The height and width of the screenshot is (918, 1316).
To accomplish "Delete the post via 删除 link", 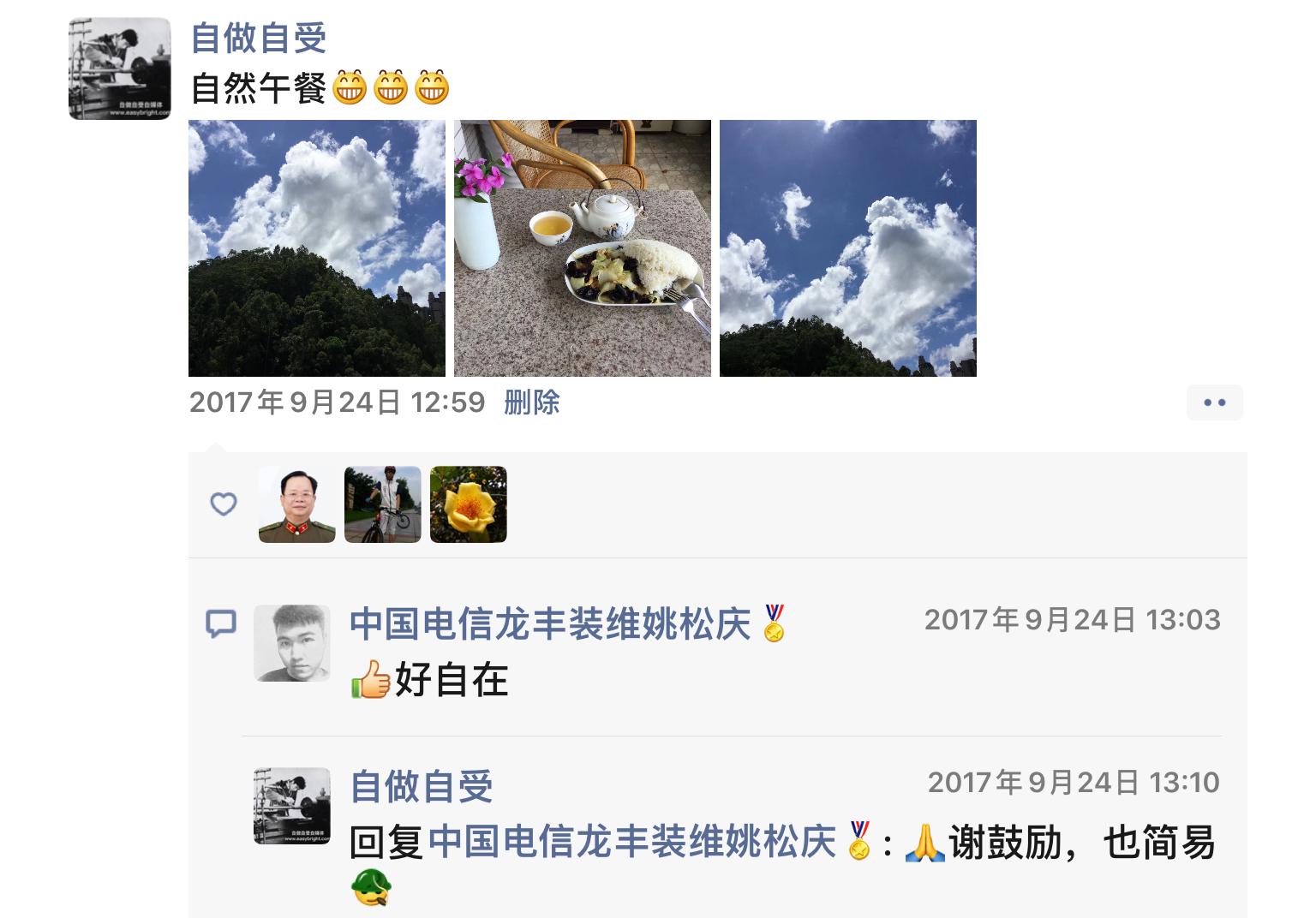I will pyautogui.click(x=531, y=402).
